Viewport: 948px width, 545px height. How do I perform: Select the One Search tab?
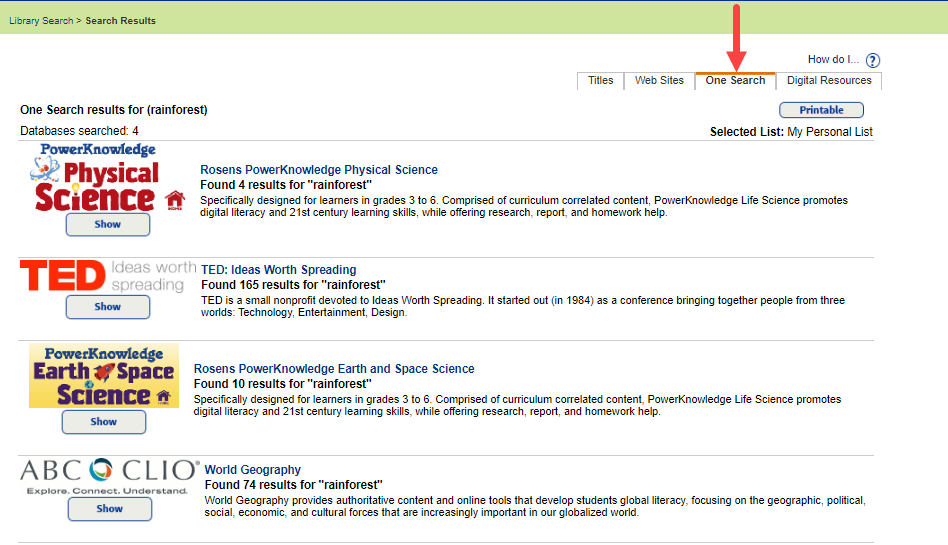pos(735,81)
